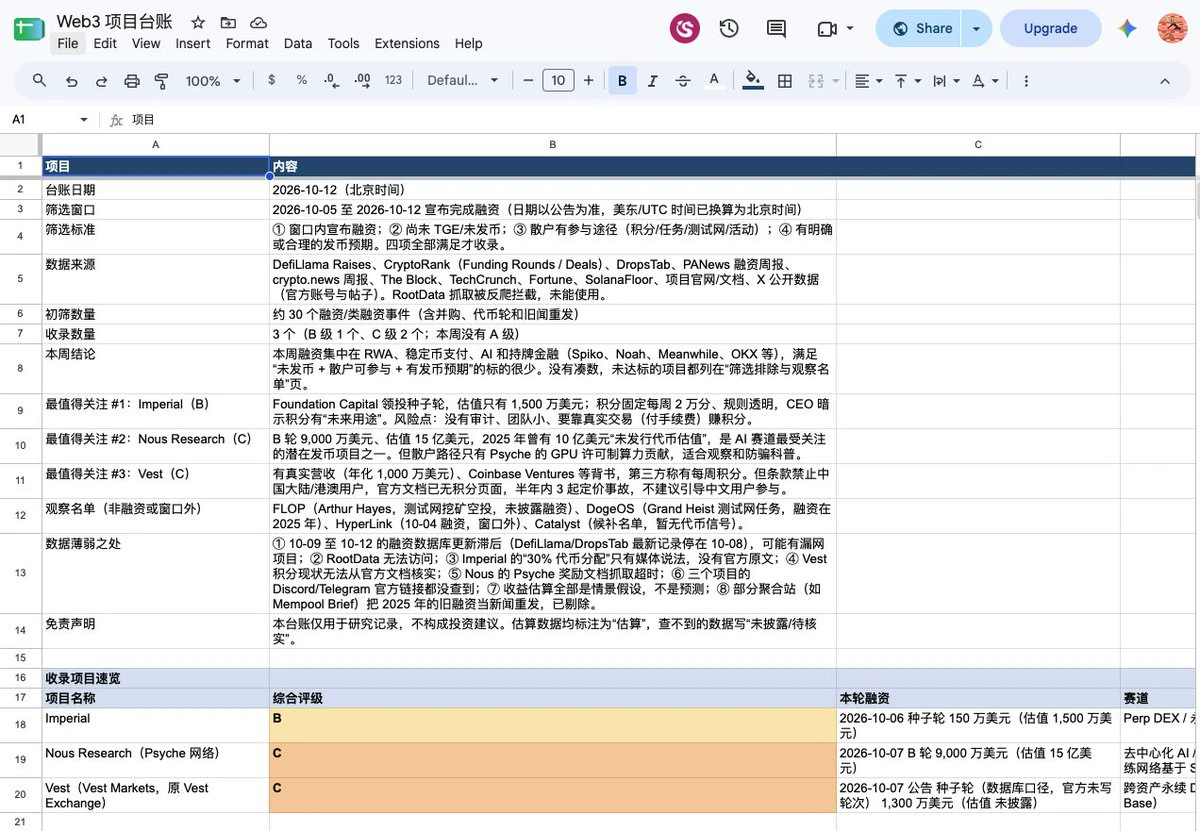Open the comments panel icon
The height and width of the screenshot is (831, 1200).
point(776,29)
